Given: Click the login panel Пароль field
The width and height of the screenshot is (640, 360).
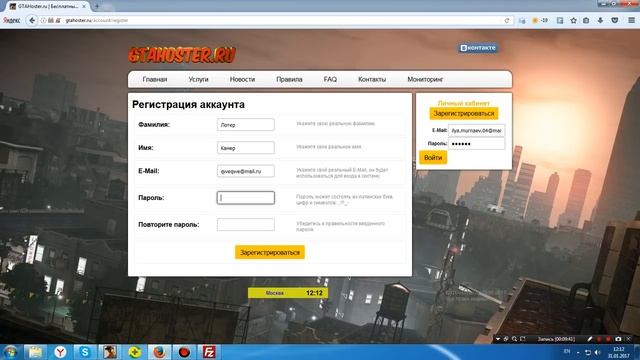Looking at the screenshot, I should click(476, 144).
